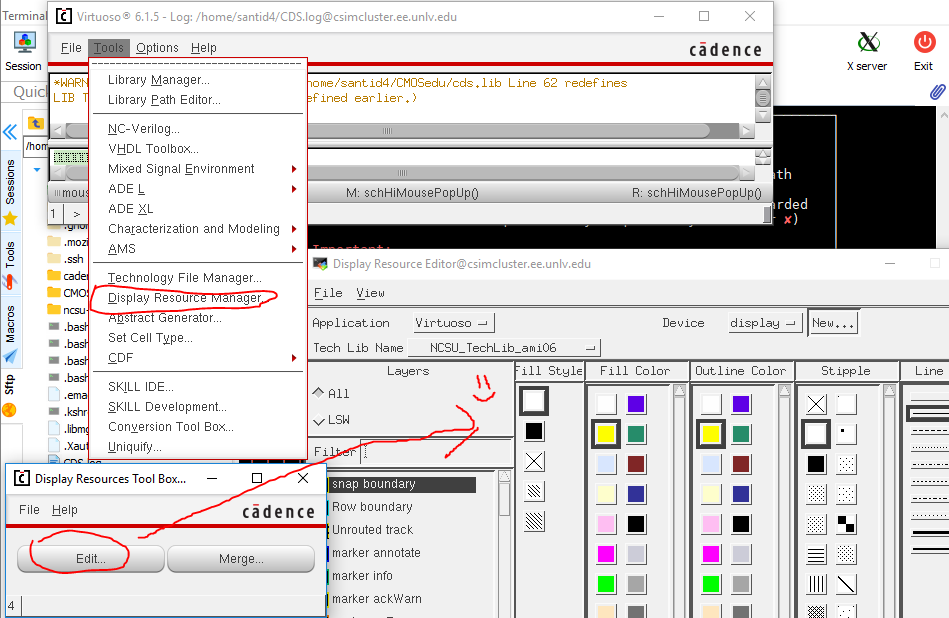Pick the green fill color swatch
949x618 pixels.
click(x=606, y=584)
